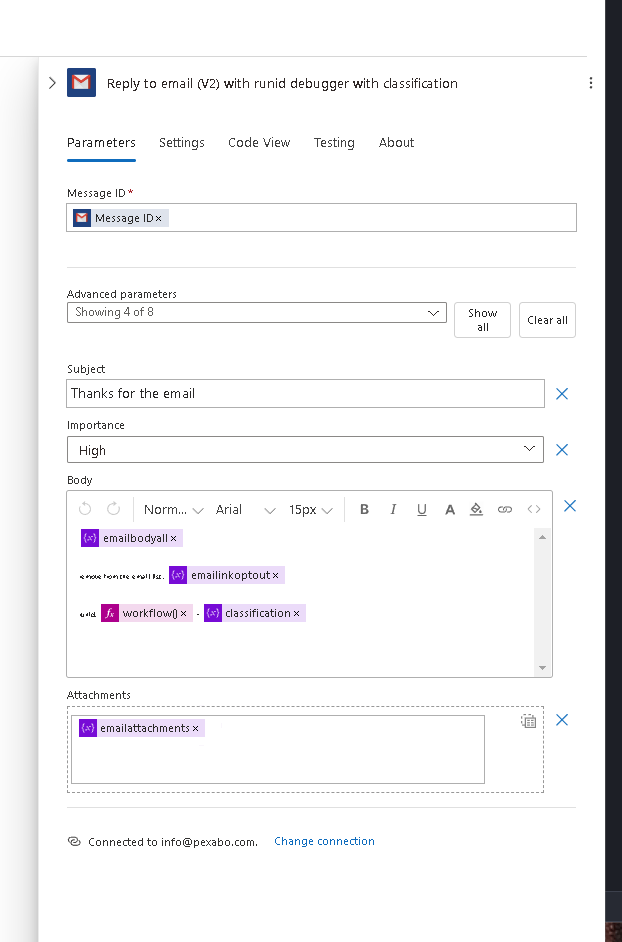Image resolution: width=622 pixels, height=942 pixels.
Task: Click the body editor scroll up arrow
Action: (x=543, y=537)
